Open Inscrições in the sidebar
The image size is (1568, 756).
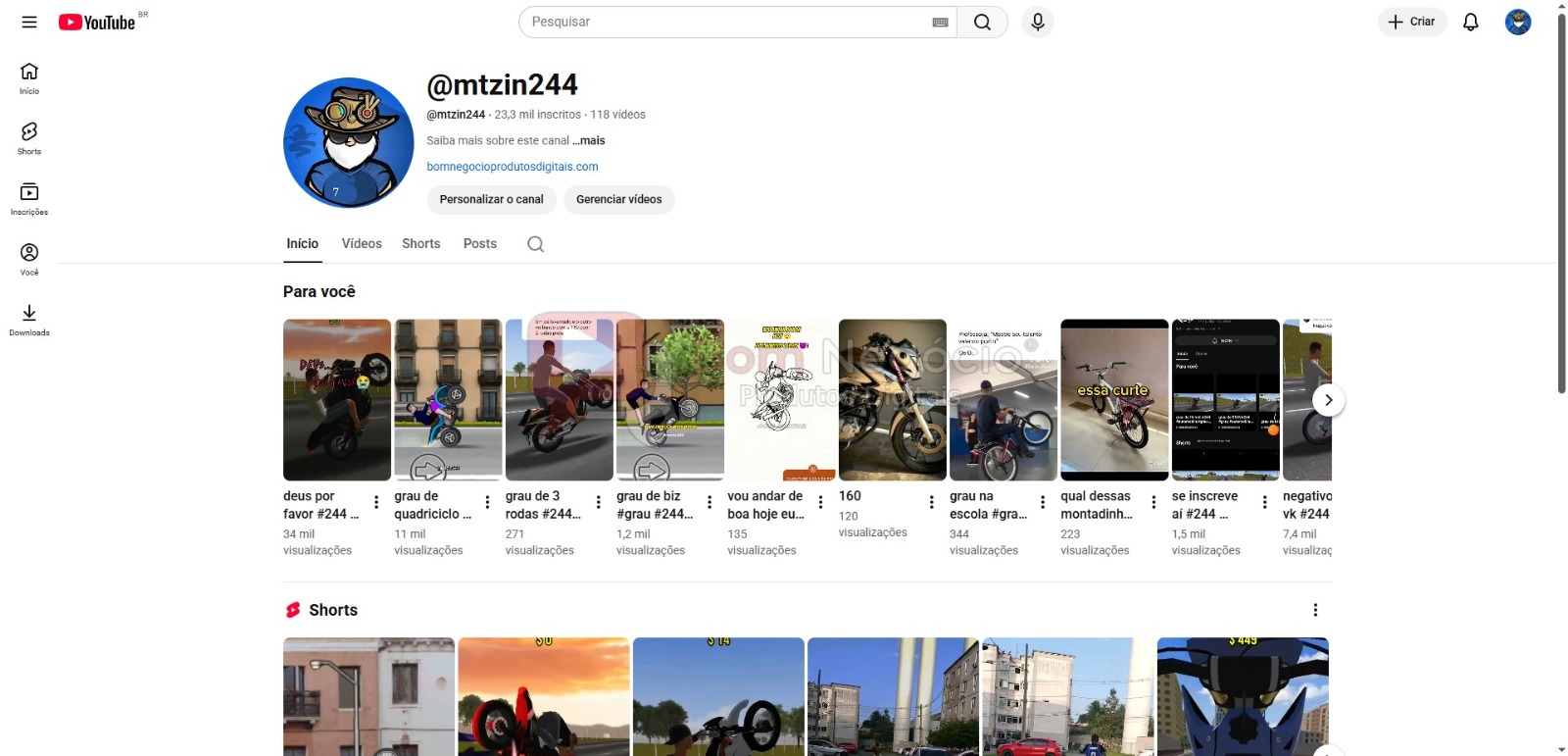(29, 198)
